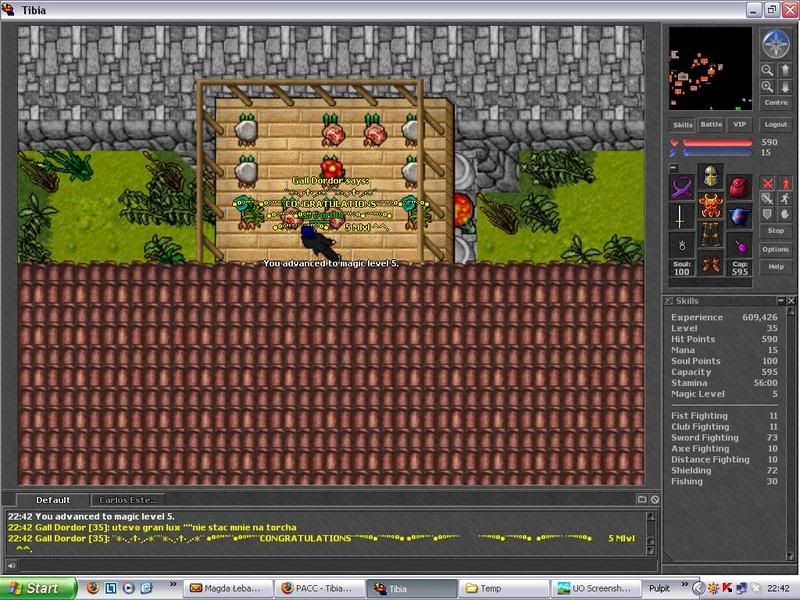Screen dimensions: 800x600
Task: Toggle the VIP window button
Action: 739,124
